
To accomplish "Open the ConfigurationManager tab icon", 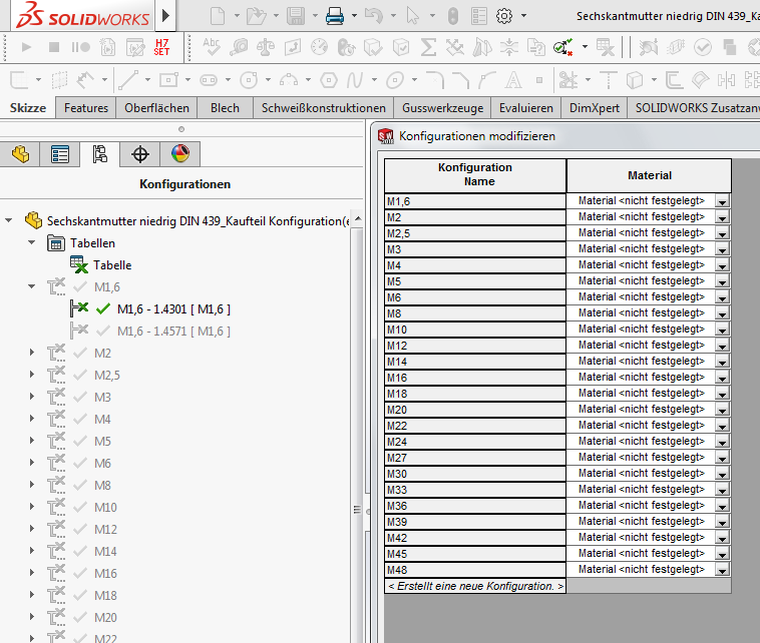I will click(100, 155).
